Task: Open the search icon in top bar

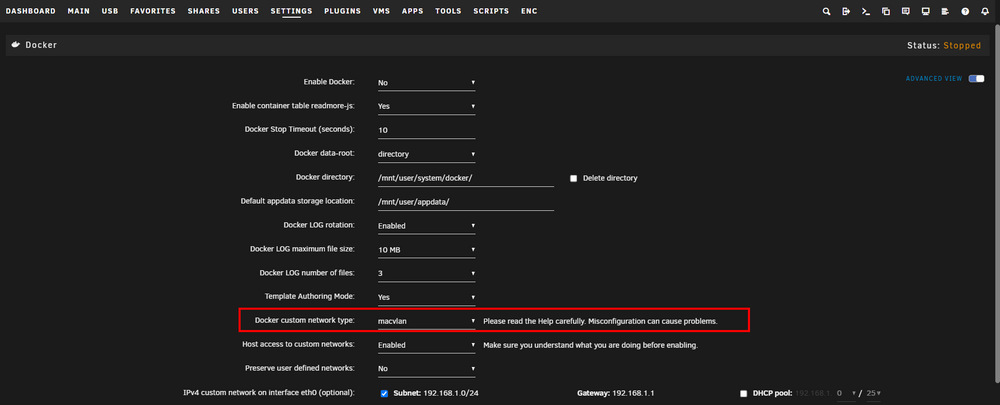Action: [x=827, y=11]
